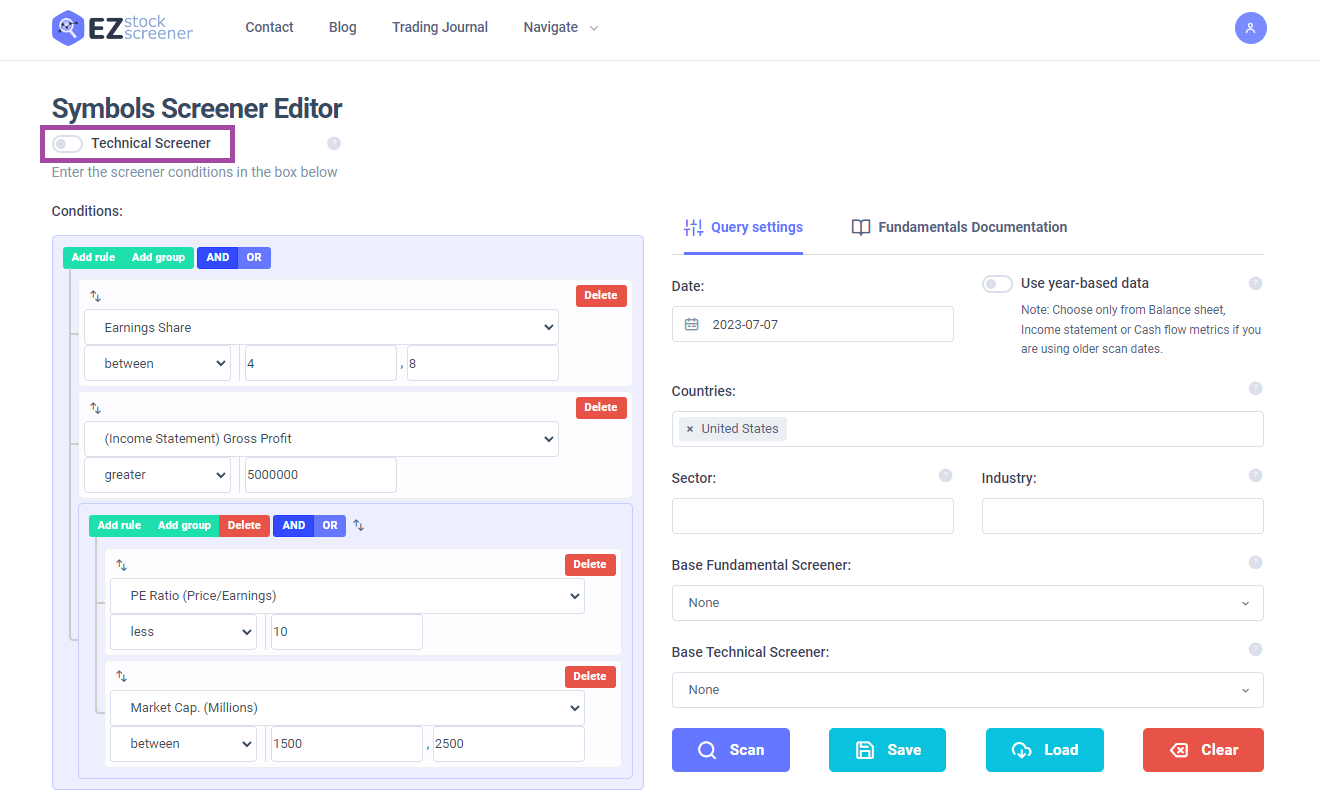Viewport: 1320px width, 805px height.
Task: Switch to Query settings tab
Action: click(x=743, y=227)
